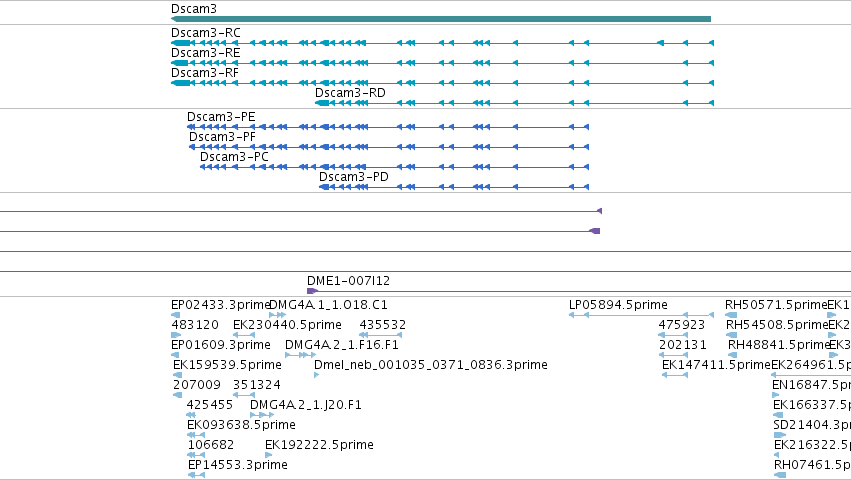Select the DMG4A.2_1.F16.F1 feature label
851x480 pixels.
(342, 345)
